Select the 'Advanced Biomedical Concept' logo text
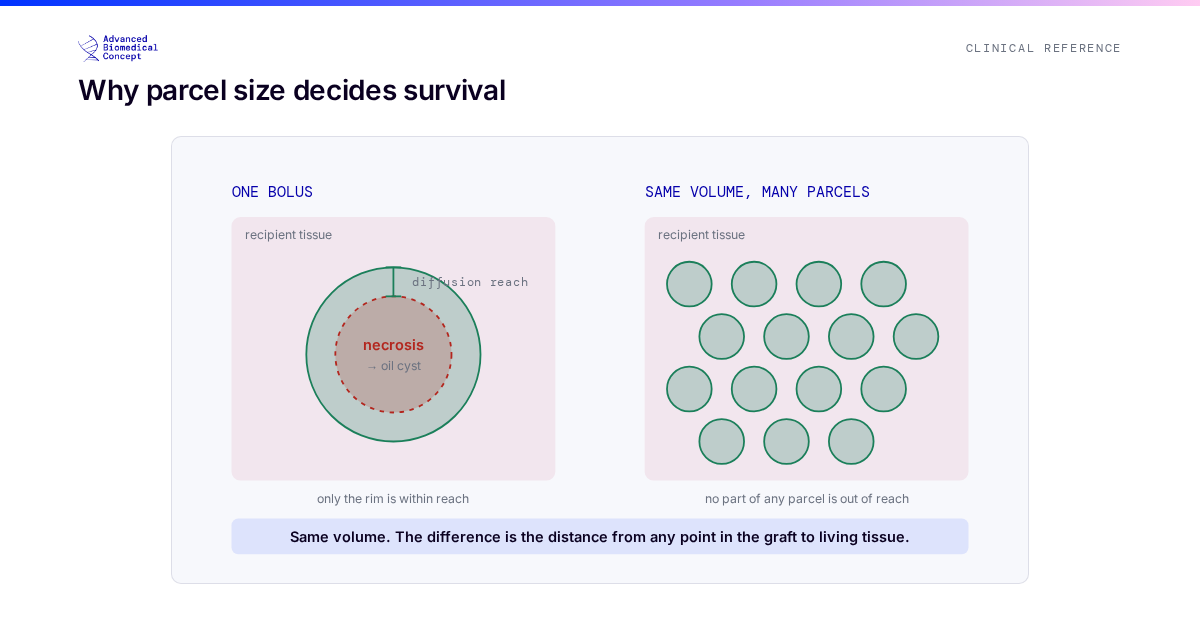Screen dimensions: 1200x630 pyautogui.click(x=130, y=48)
